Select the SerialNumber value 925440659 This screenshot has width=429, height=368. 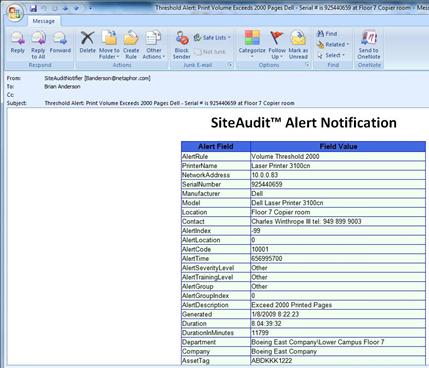(267, 184)
